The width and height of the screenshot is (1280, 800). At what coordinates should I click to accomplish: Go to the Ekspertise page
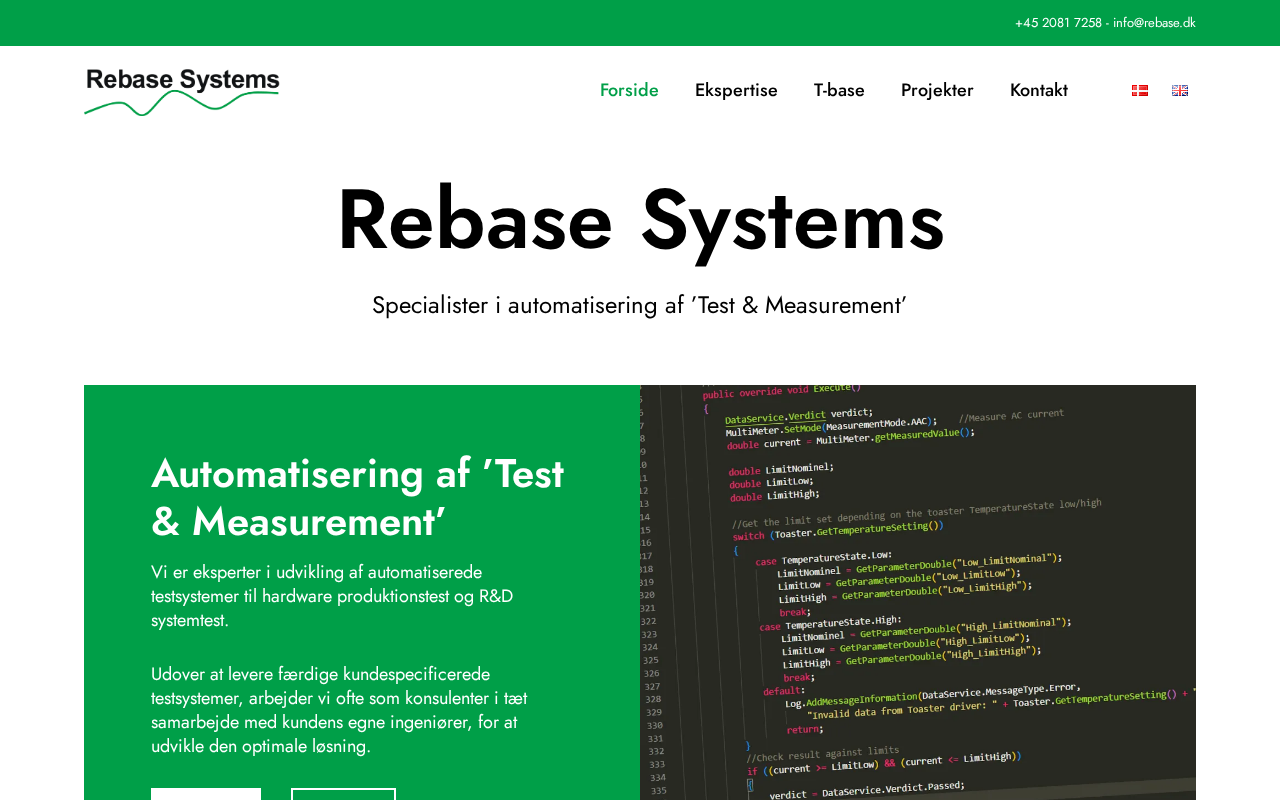pos(736,90)
